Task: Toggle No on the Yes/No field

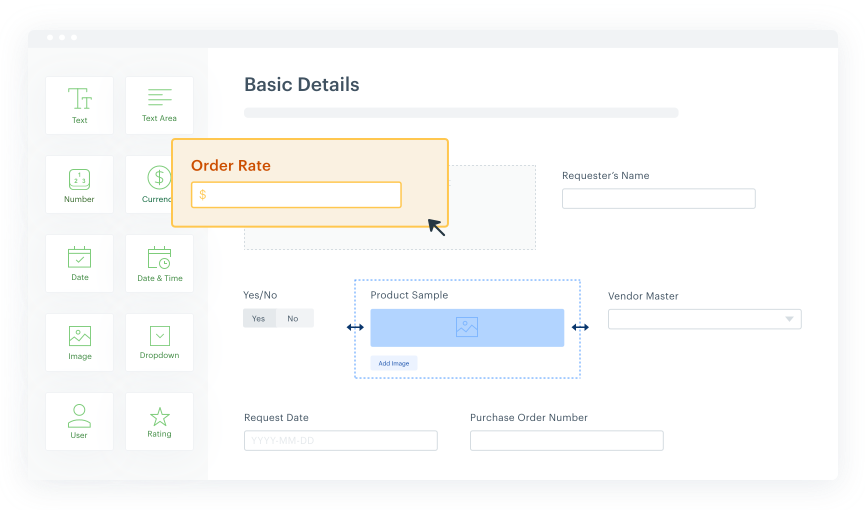Action: click(x=293, y=318)
